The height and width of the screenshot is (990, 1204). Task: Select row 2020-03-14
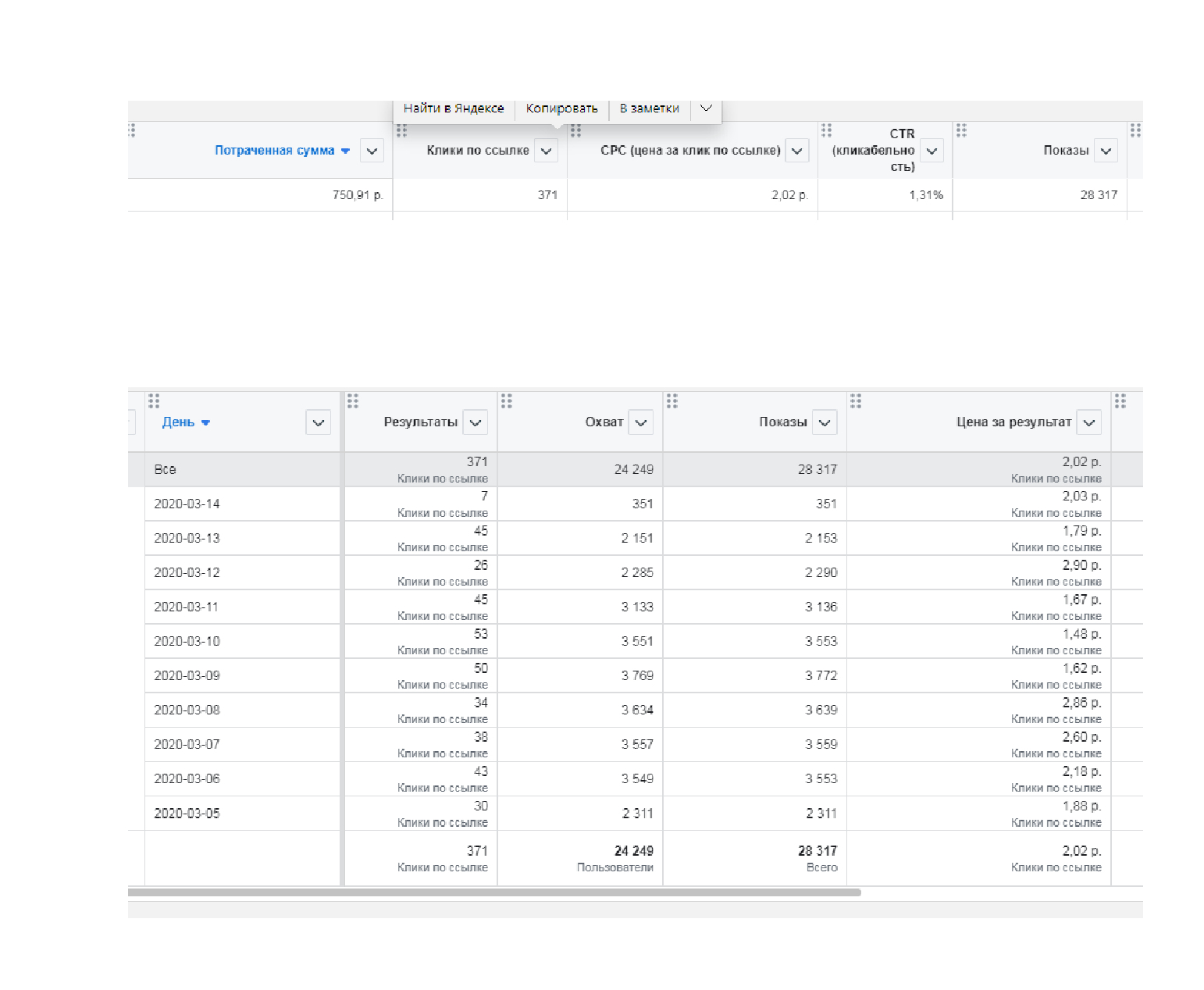click(x=636, y=504)
